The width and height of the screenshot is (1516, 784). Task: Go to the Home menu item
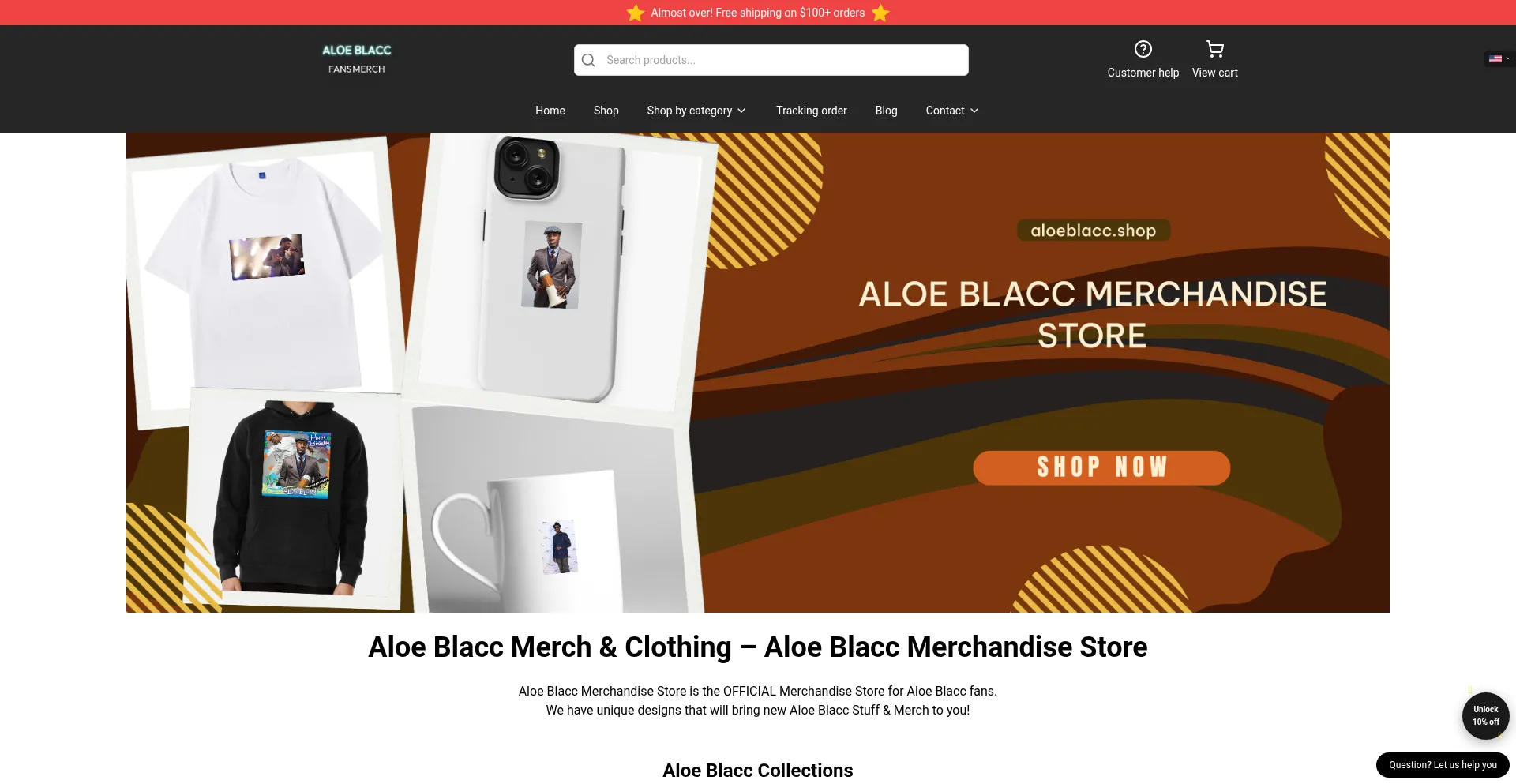(x=550, y=111)
